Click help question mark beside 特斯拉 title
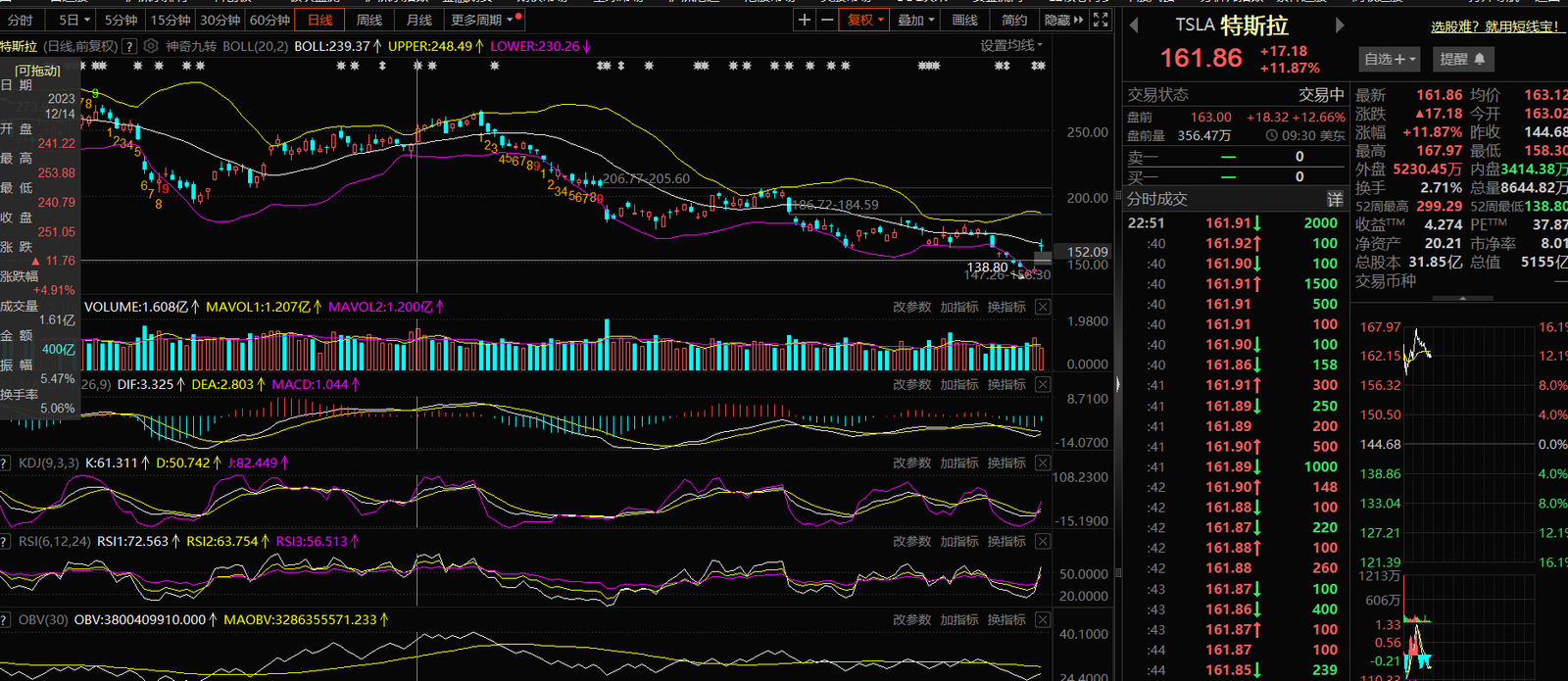1568x681 pixels. tap(129, 46)
